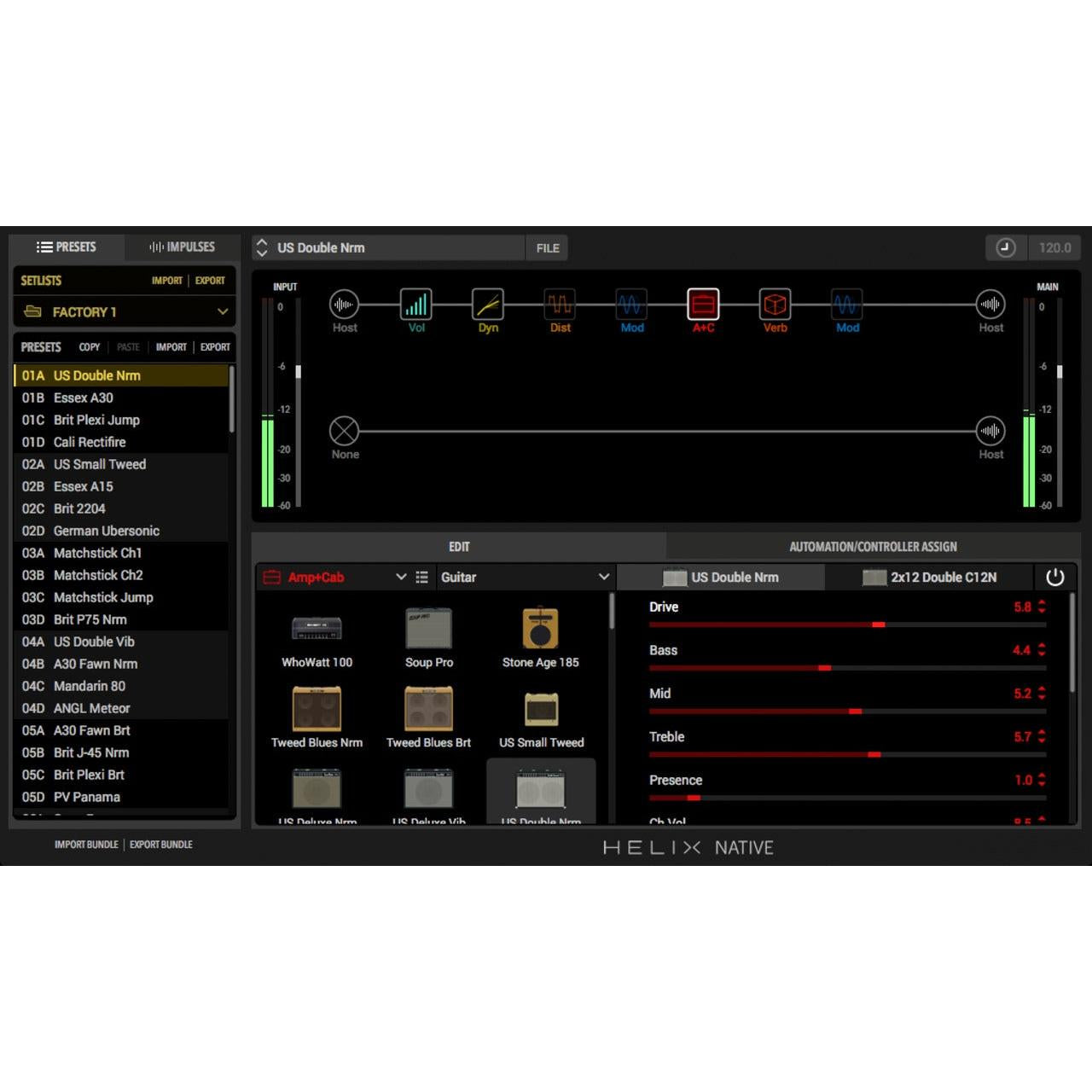Viewport: 1092px width, 1092px height.
Task: Switch to the Impulses tab
Action: [x=182, y=247]
